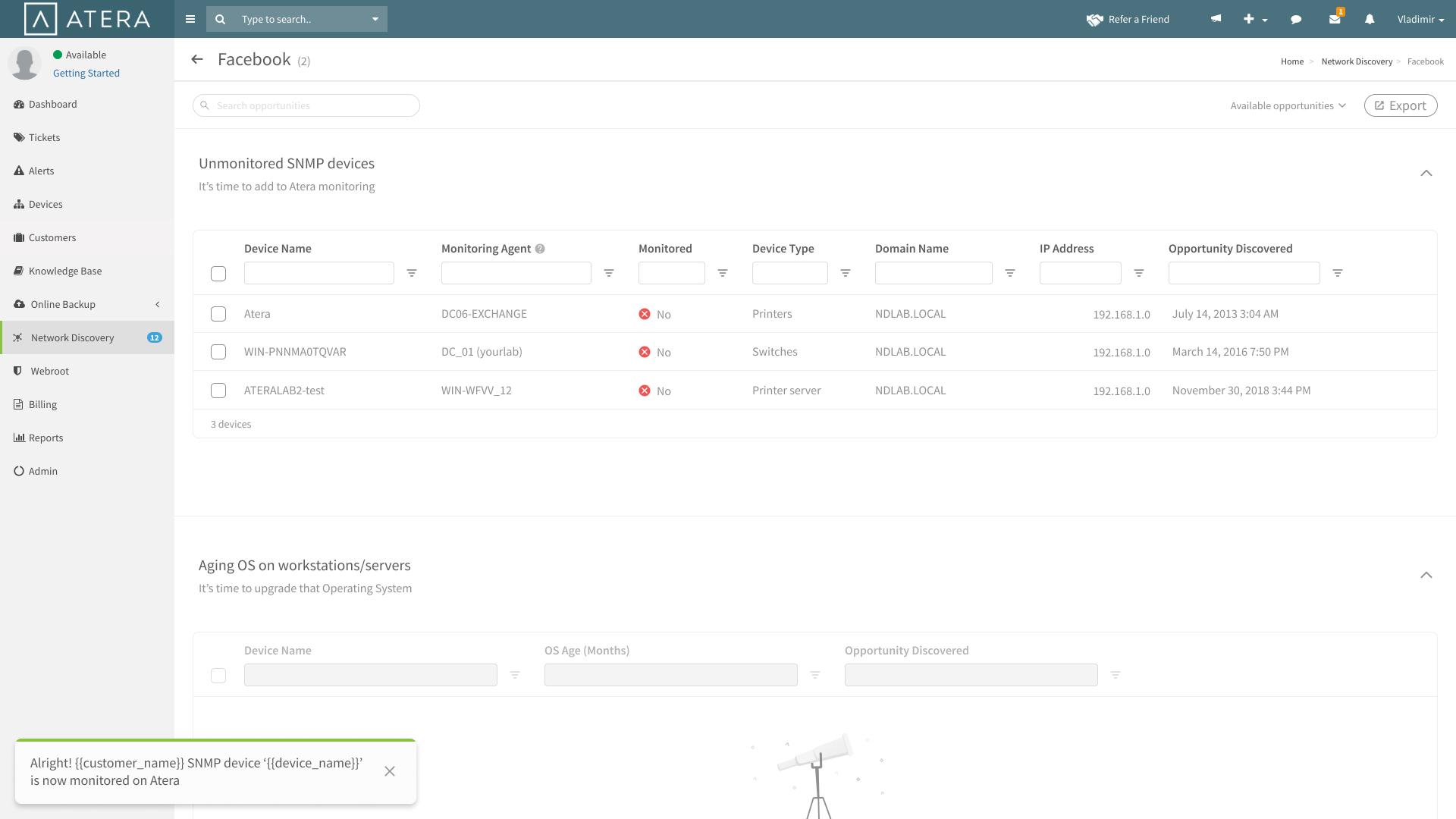Click the DC06-EXCHANGE agent cell
Viewport: 1456px width, 819px height.
click(484, 314)
